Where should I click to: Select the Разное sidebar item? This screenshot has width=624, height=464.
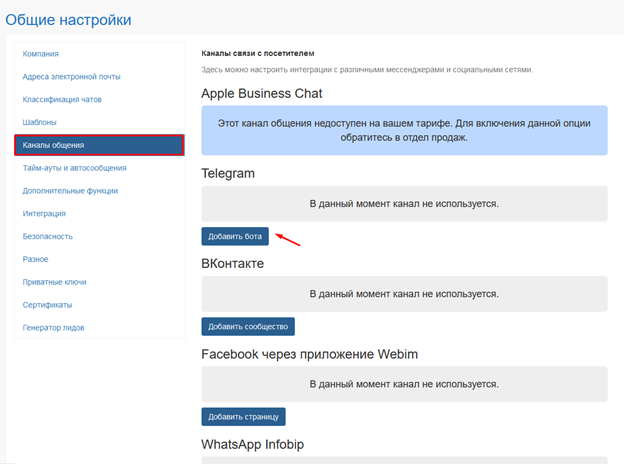coord(35,259)
